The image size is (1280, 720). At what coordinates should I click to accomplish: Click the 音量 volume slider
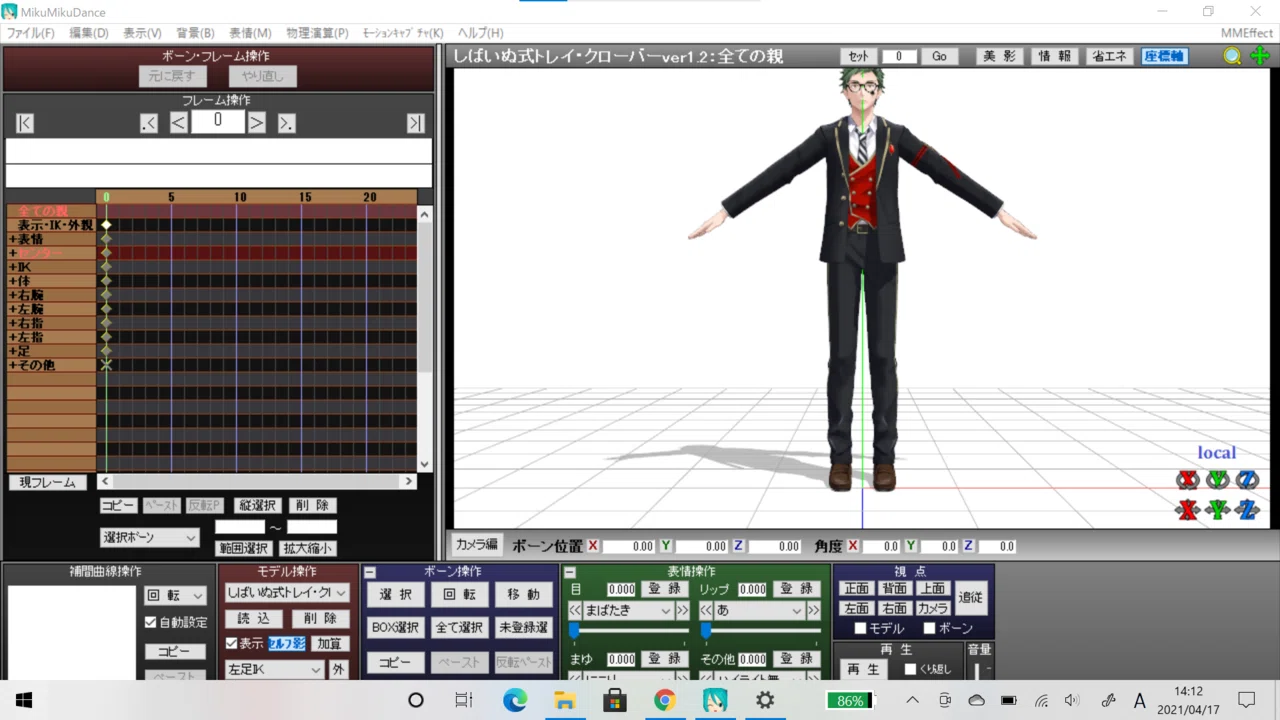click(x=979, y=670)
